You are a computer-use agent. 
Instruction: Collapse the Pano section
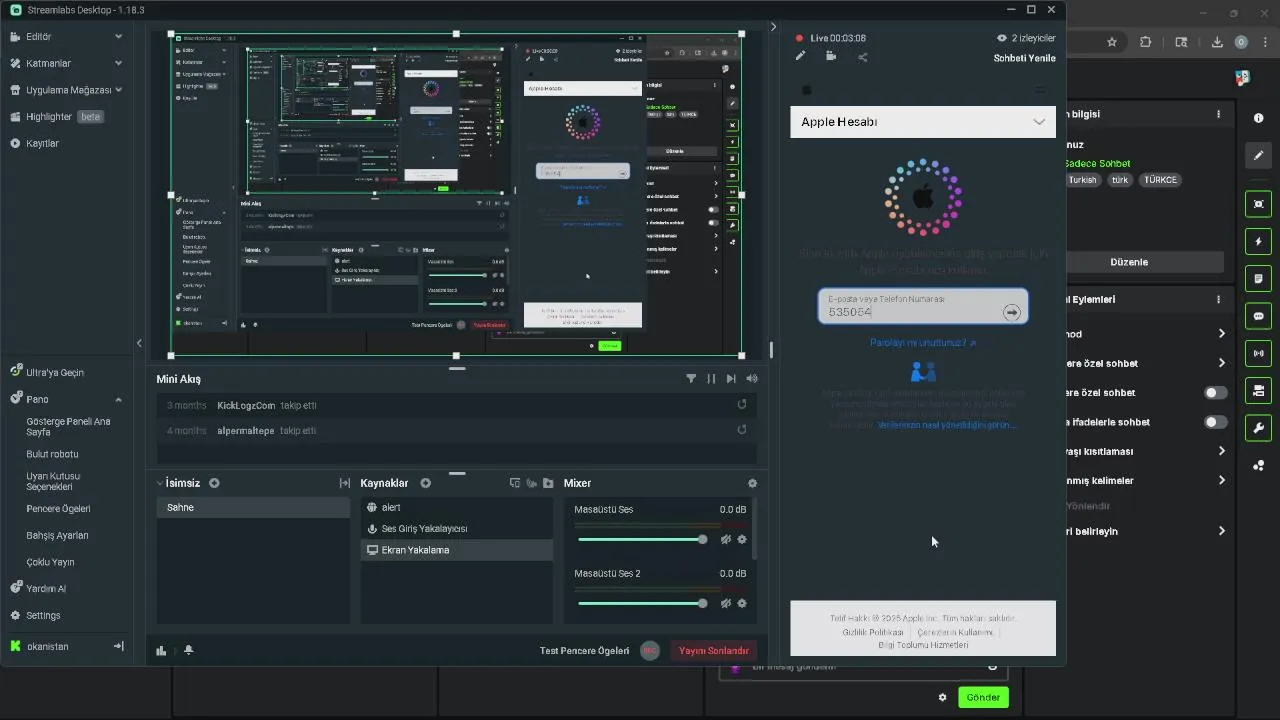(118, 399)
